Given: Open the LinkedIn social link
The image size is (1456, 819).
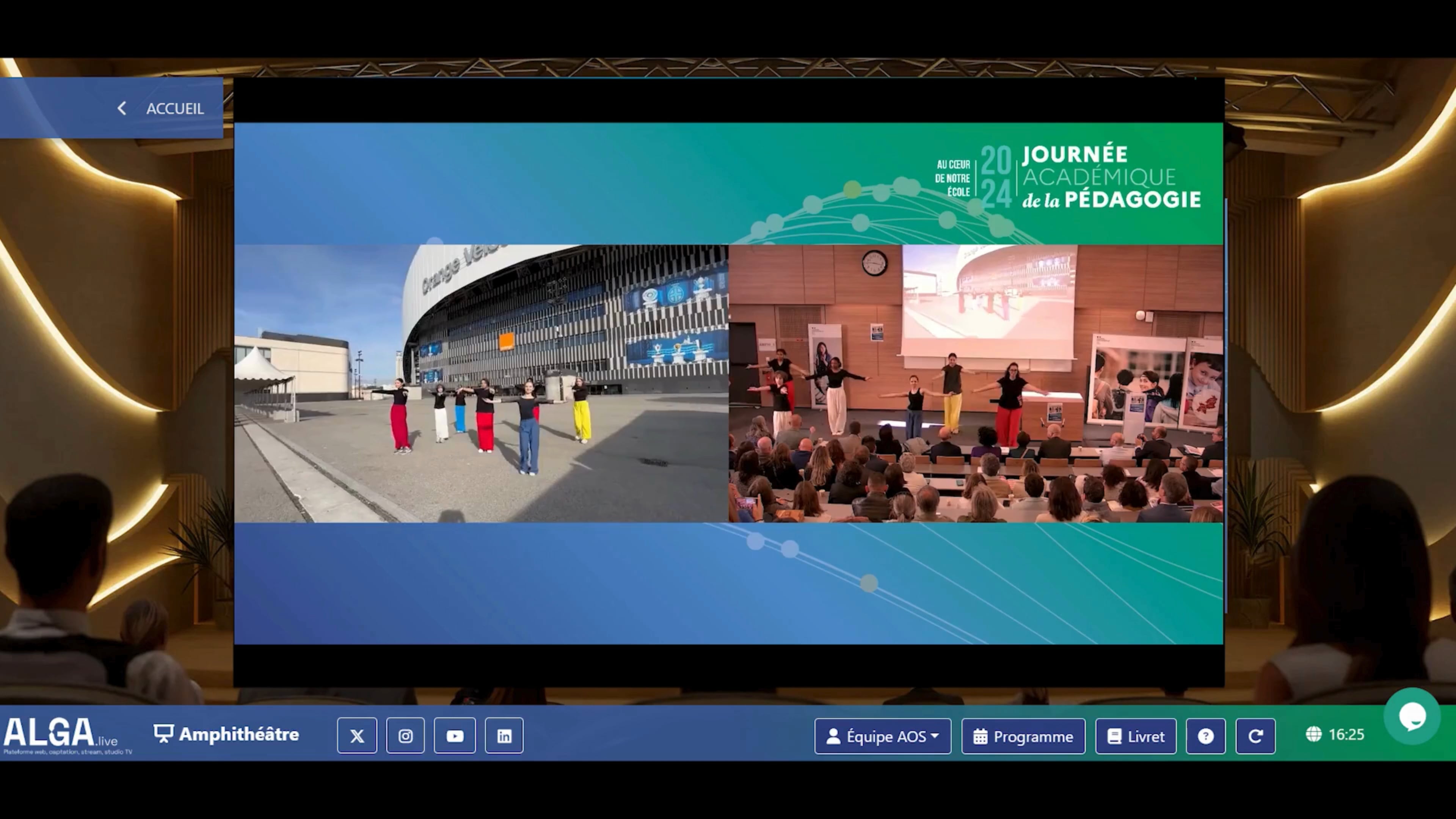Looking at the screenshot, I should 504,736.
